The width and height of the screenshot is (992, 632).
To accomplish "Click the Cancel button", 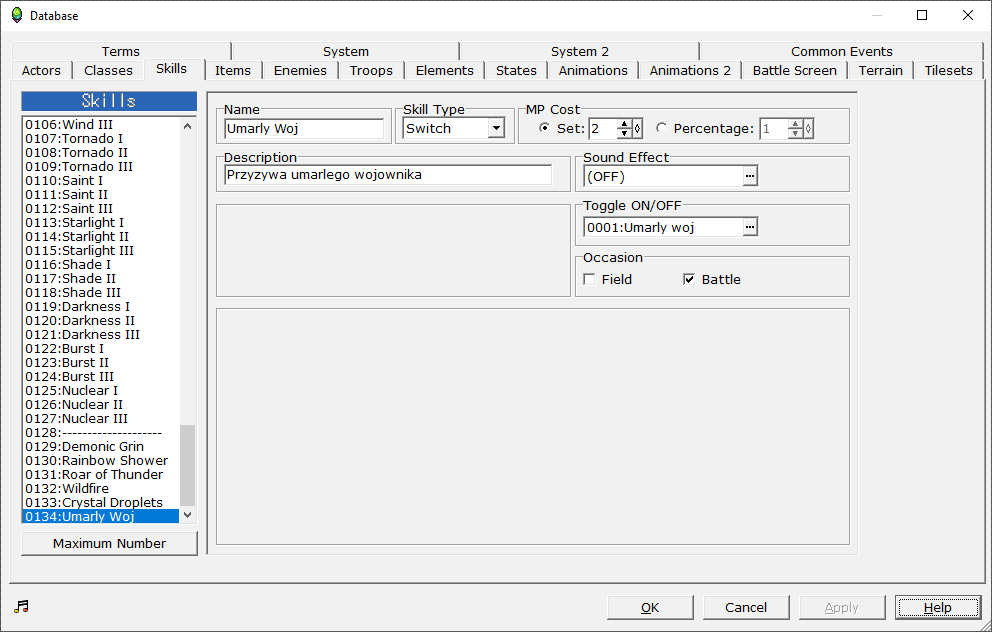I will pos(746,607).
